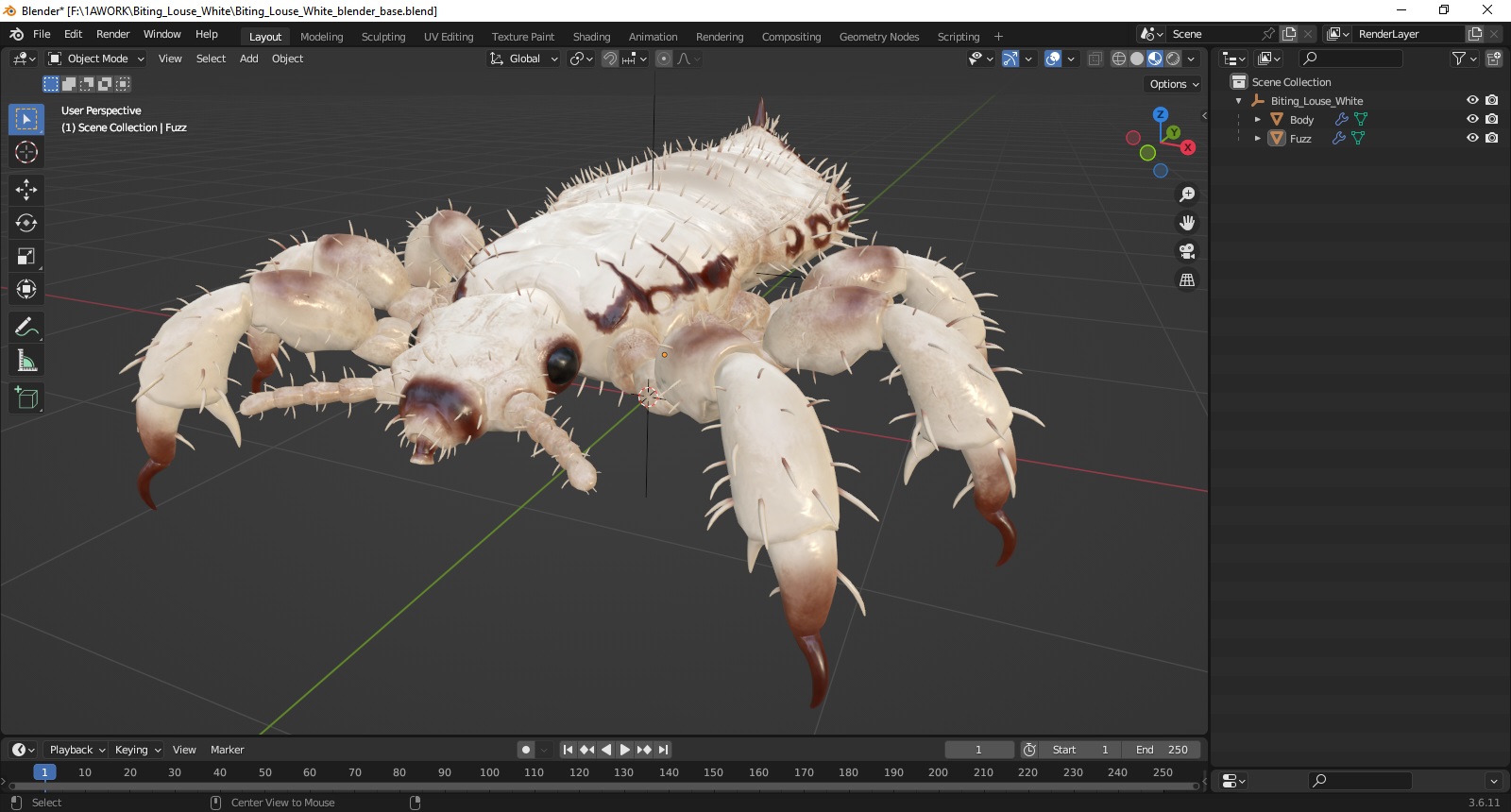Open the Object Mode dropdown

click(x=96, y=59)
